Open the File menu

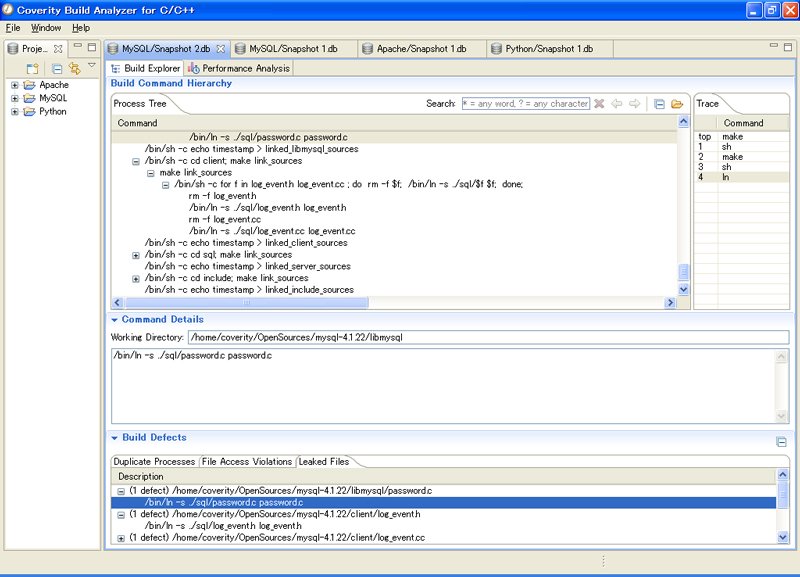point(13,28)
